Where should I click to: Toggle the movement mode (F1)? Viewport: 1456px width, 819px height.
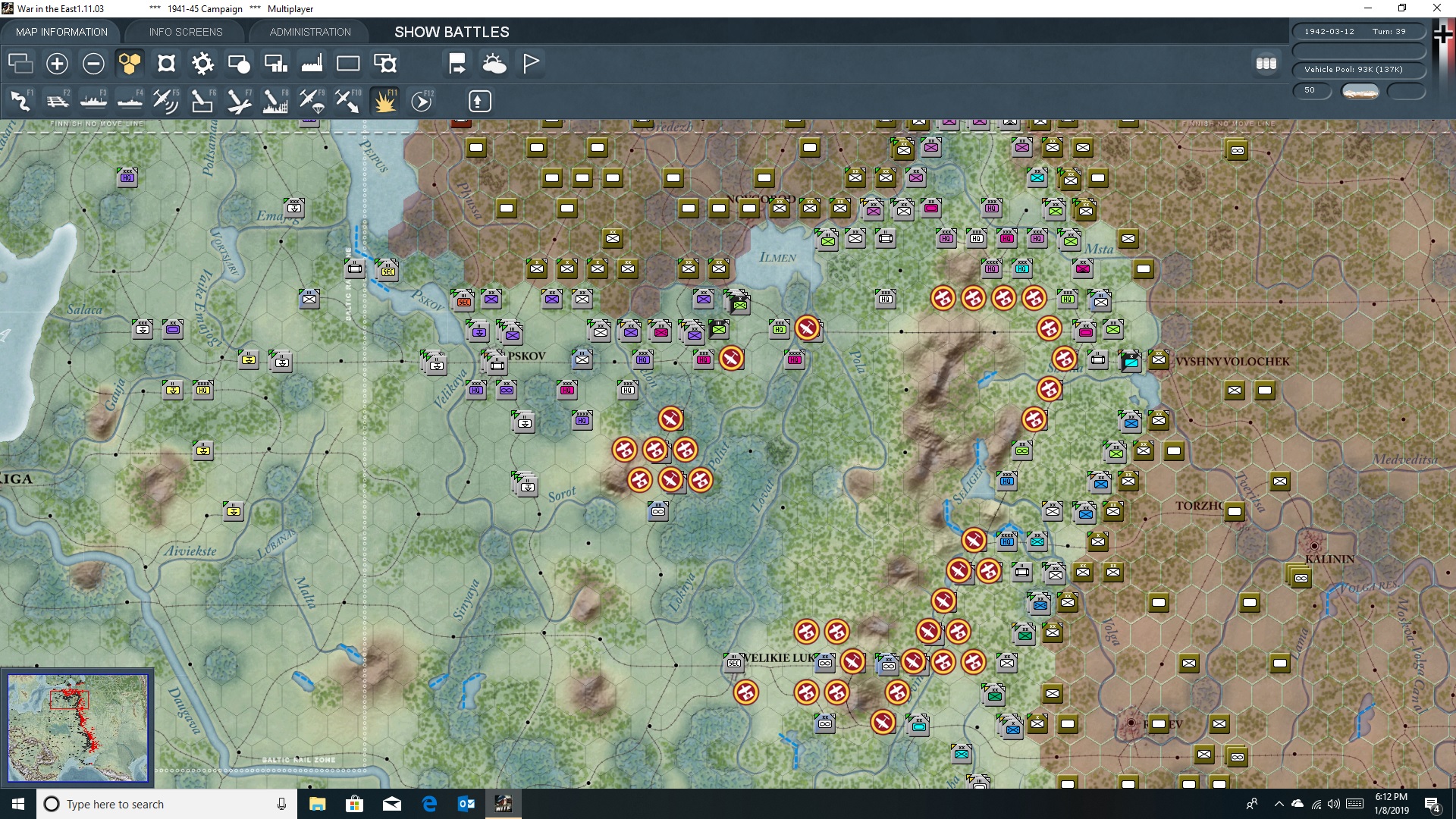pos(20,101)
